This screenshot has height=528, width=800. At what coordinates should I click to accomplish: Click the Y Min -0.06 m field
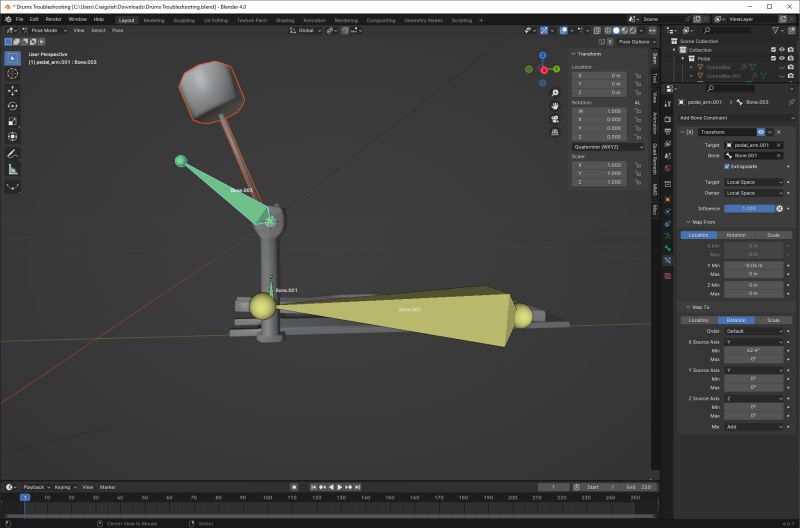coord(754,266)
